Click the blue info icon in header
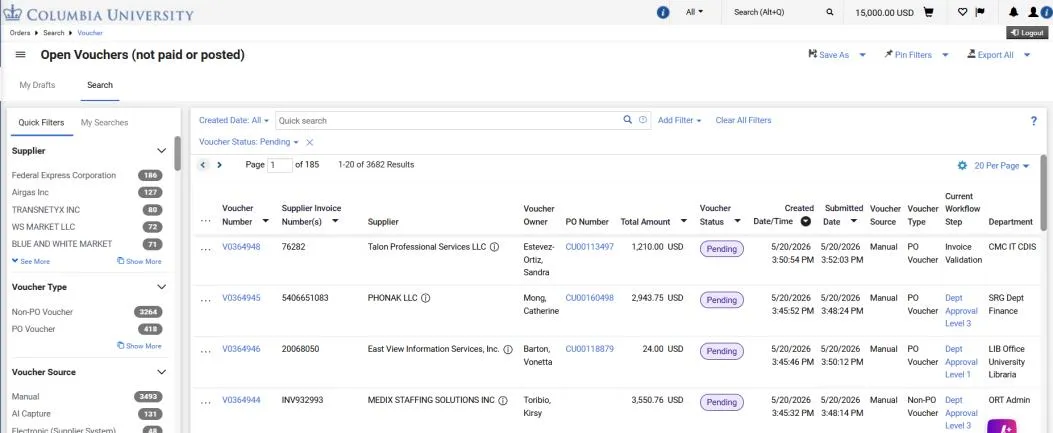Viewport: 1053px width, 433px height. 663,12
